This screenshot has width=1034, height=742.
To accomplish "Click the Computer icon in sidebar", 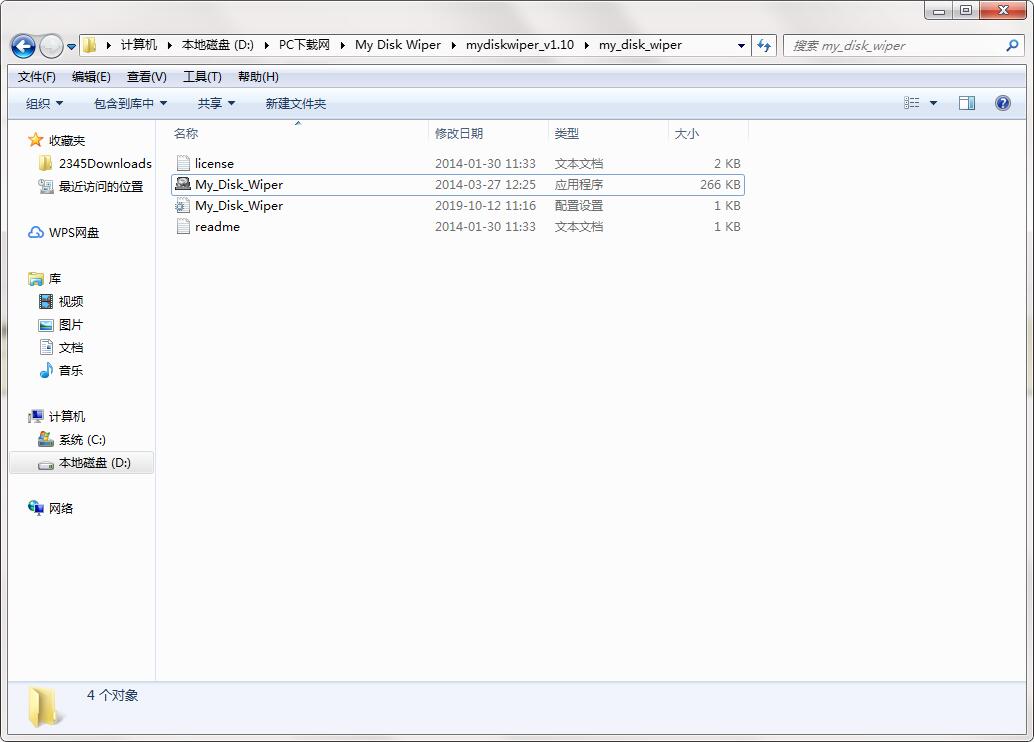I will (x=36, y=416).
